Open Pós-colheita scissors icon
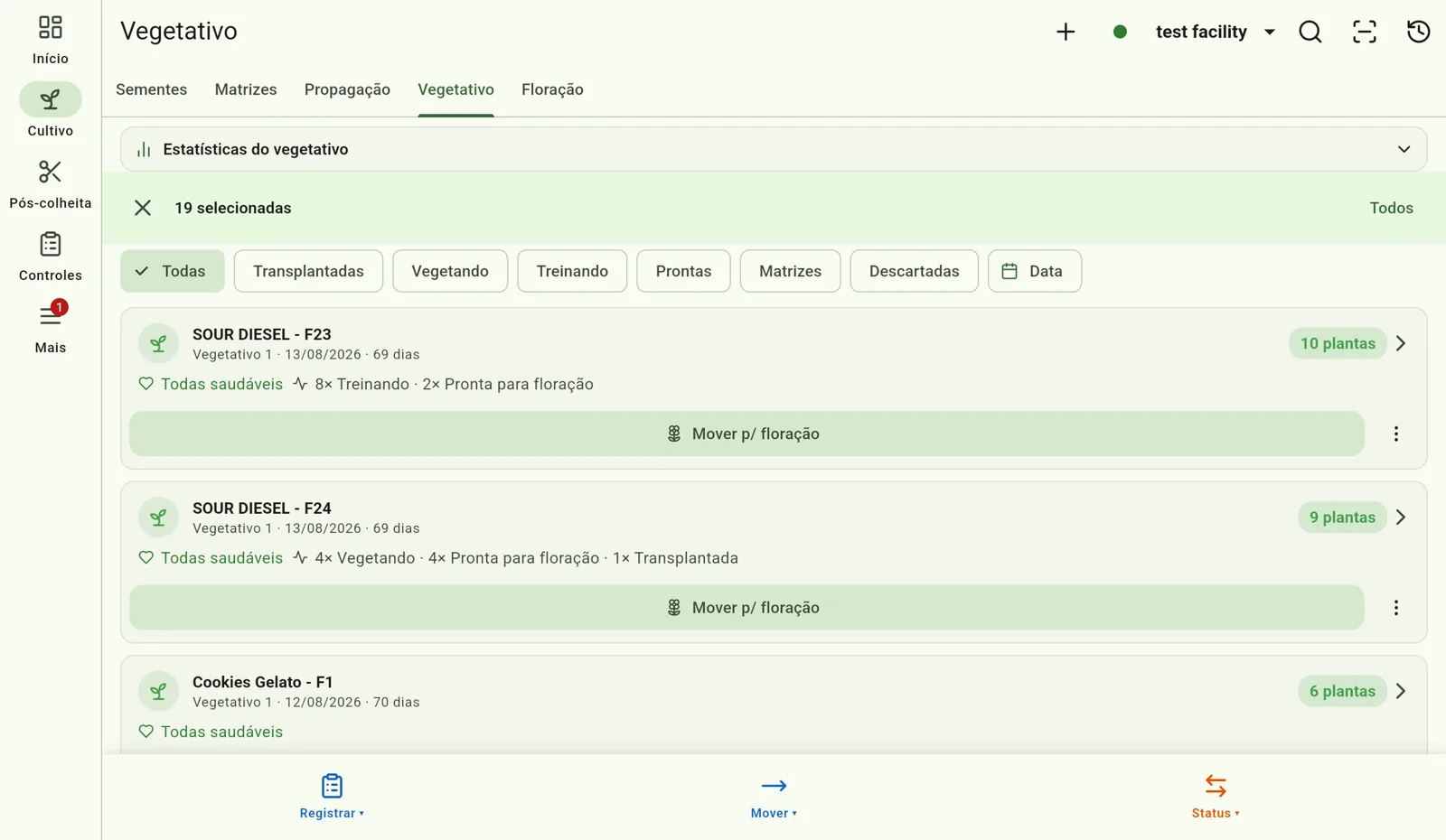Screen dimensions: 1446x840 [x=51, y=172]
